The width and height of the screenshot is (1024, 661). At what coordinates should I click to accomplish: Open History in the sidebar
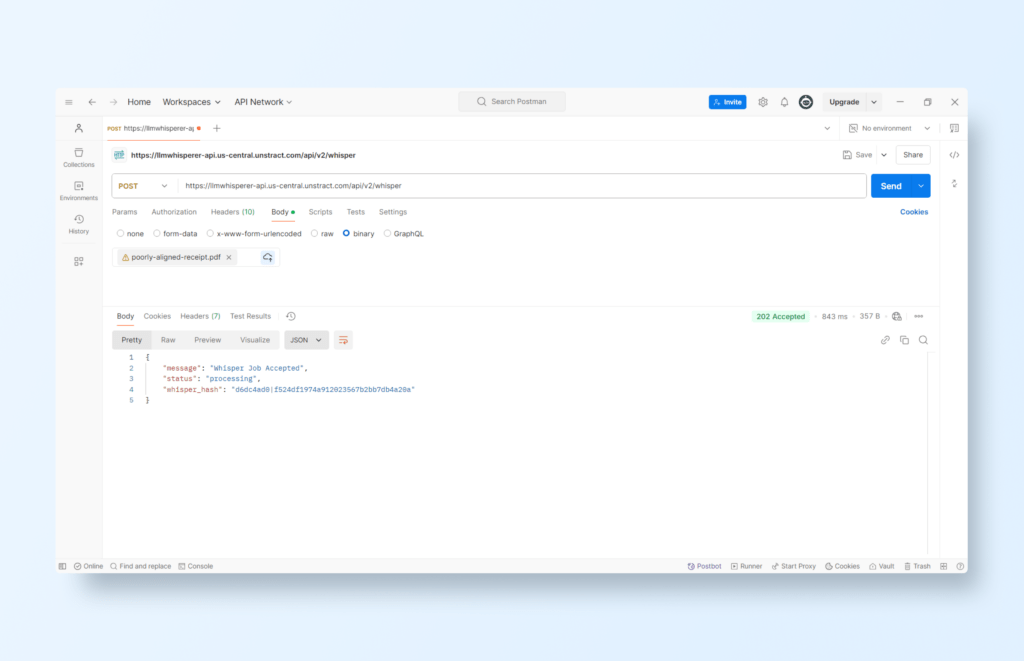(78, 224)
